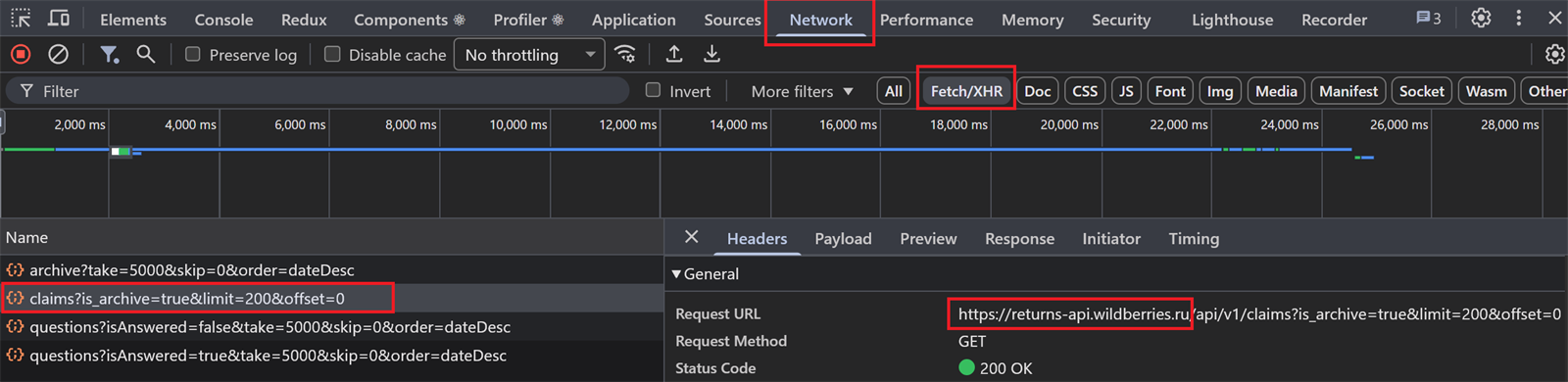
Task: Filter requests by Wasm
Action: tap(1486, 91)
